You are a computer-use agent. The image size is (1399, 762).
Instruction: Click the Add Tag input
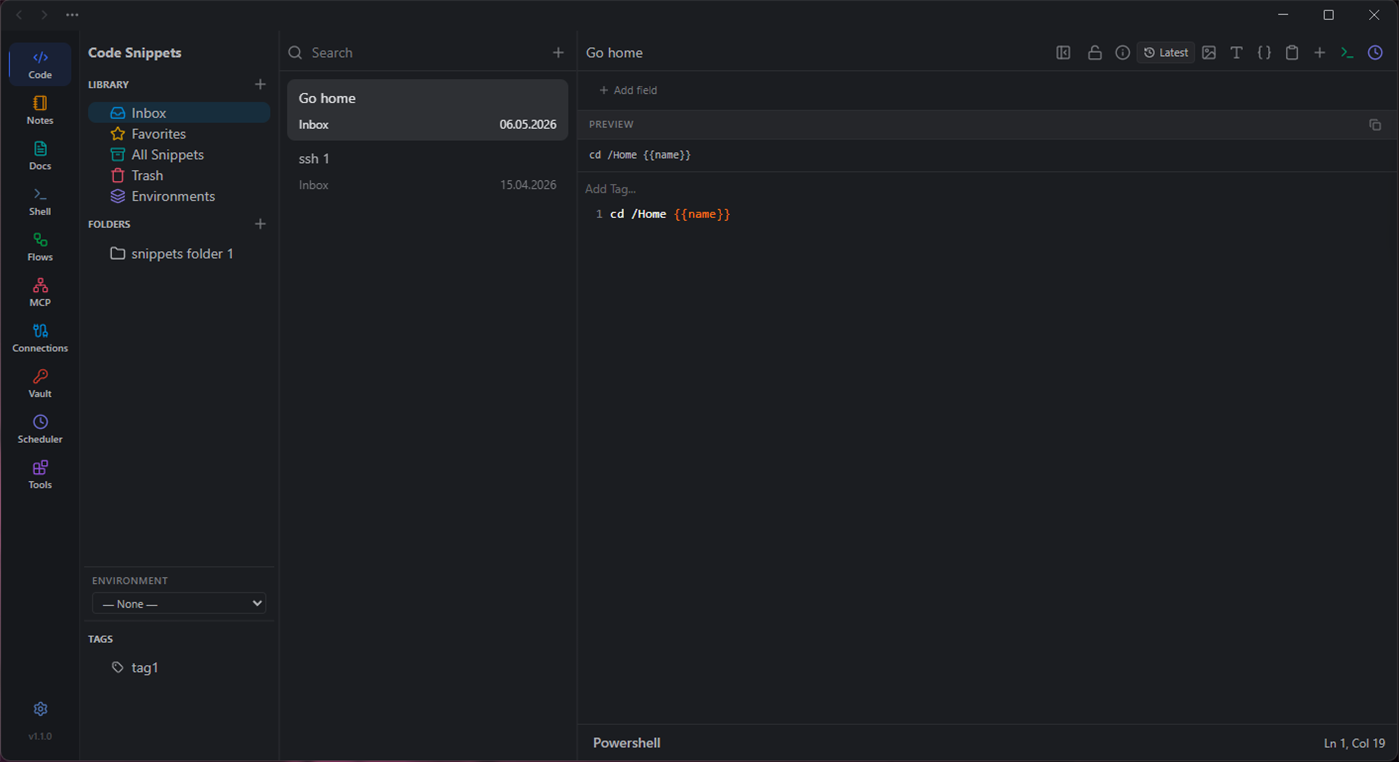611,189
